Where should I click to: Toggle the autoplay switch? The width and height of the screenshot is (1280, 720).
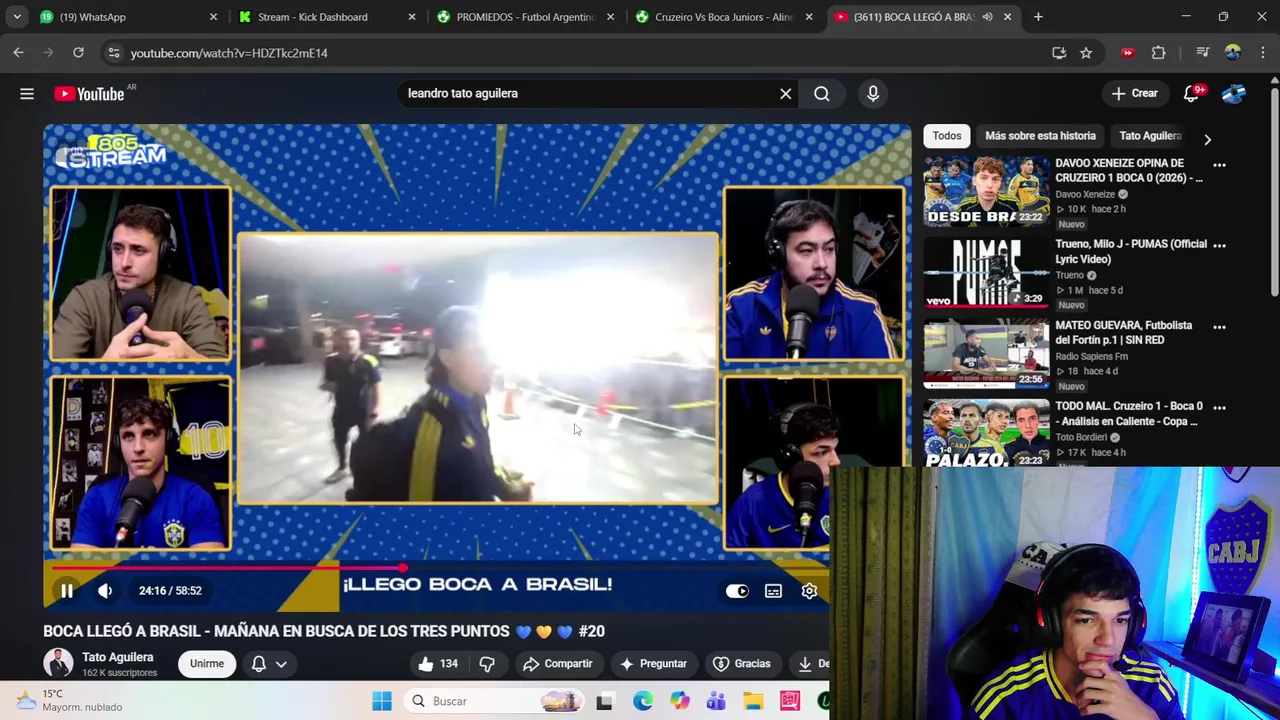coord(737,590)
